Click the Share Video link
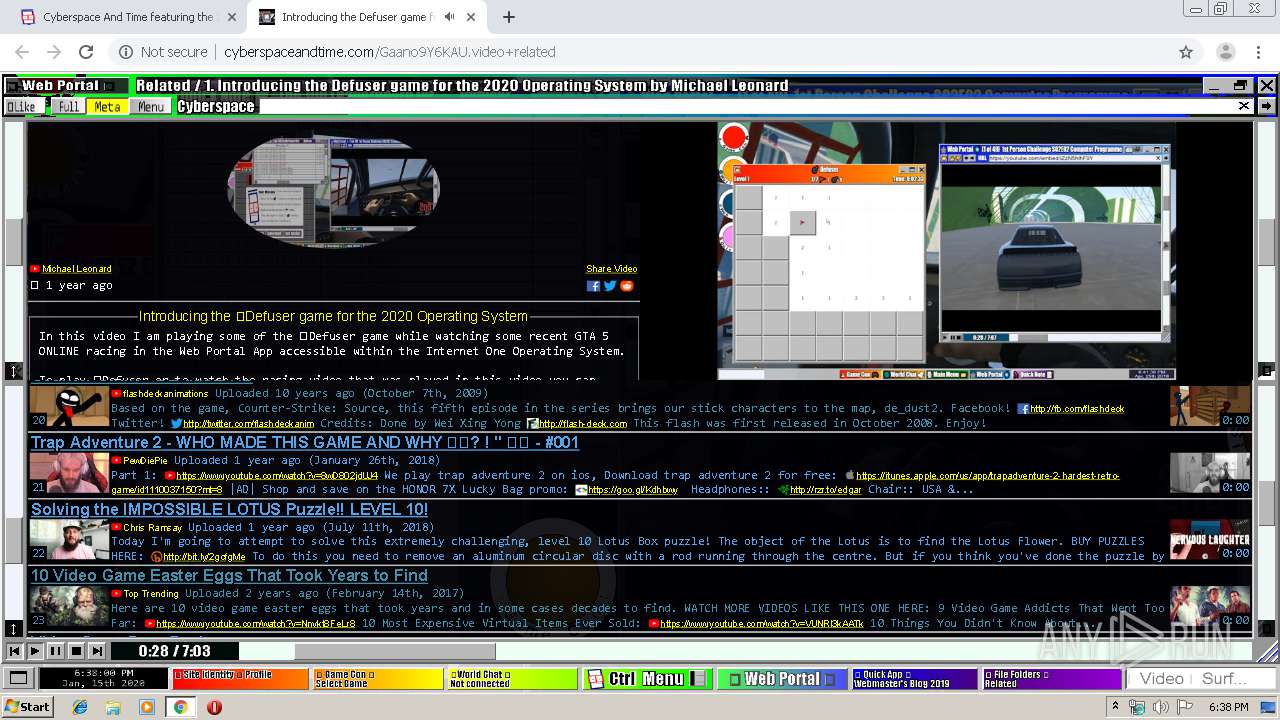 (611, 269)
